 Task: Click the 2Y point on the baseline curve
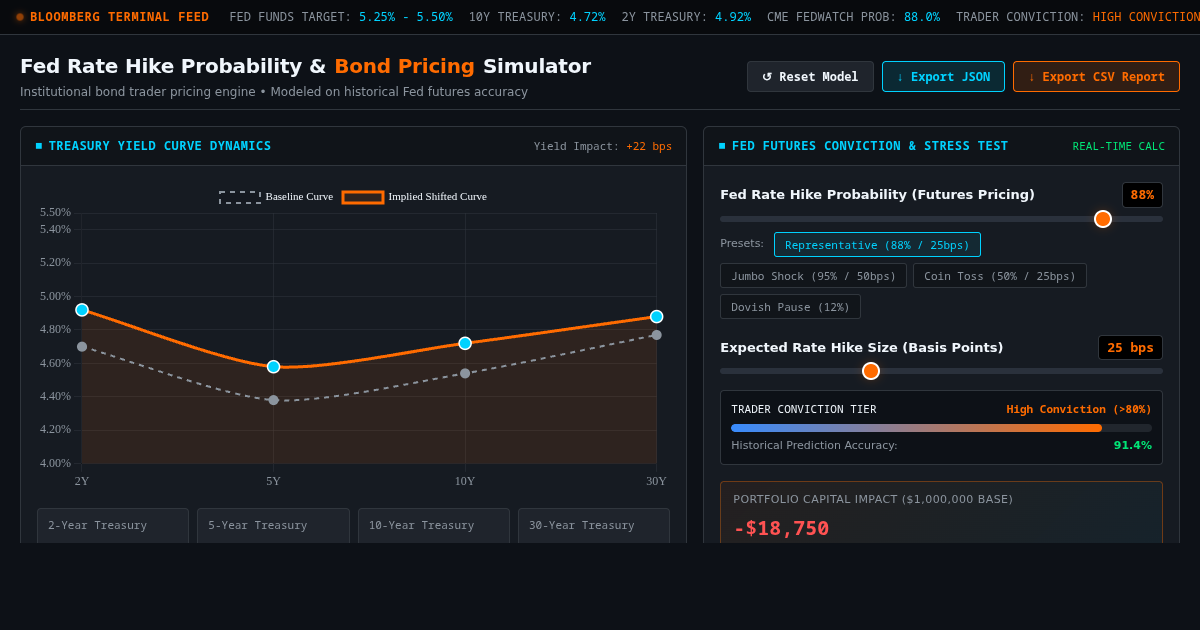point(82,347)
